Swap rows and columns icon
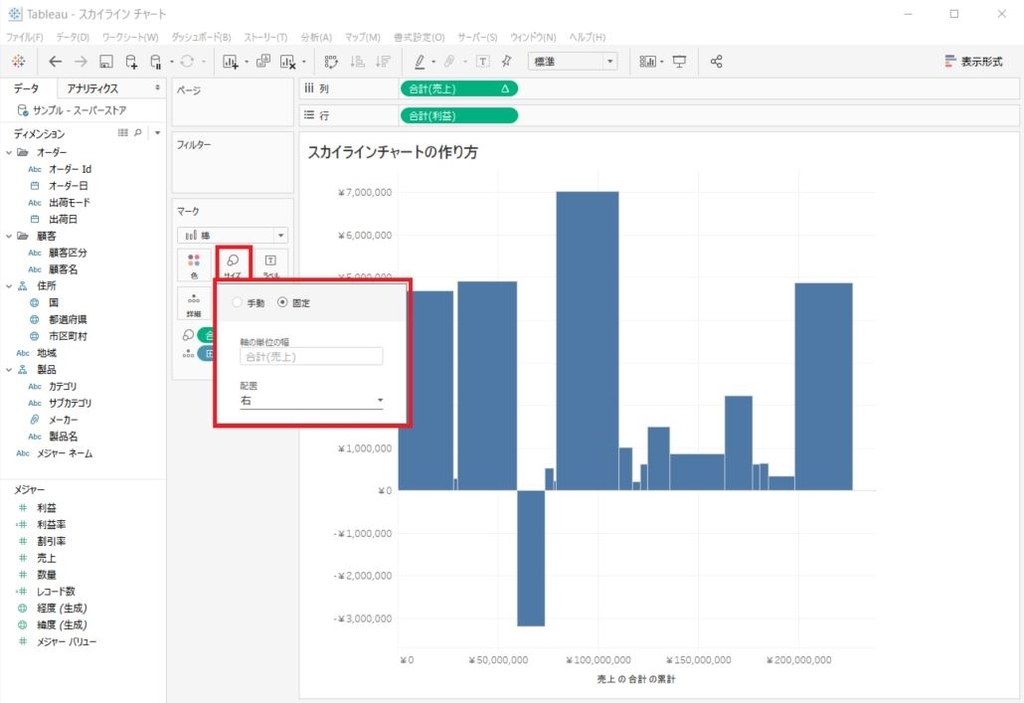Viewport: 1024px width, 703px height. pyautogui.click(x=331, y=61)
